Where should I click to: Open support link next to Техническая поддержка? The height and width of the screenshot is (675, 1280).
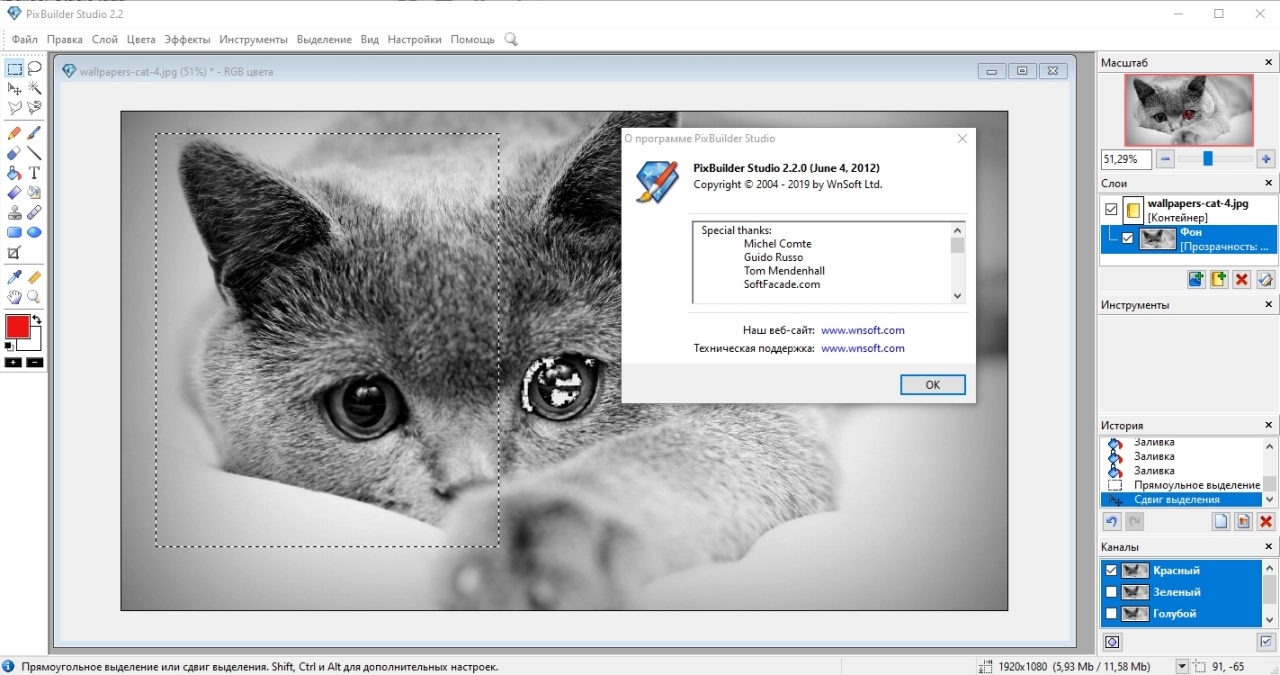(862, 348)
